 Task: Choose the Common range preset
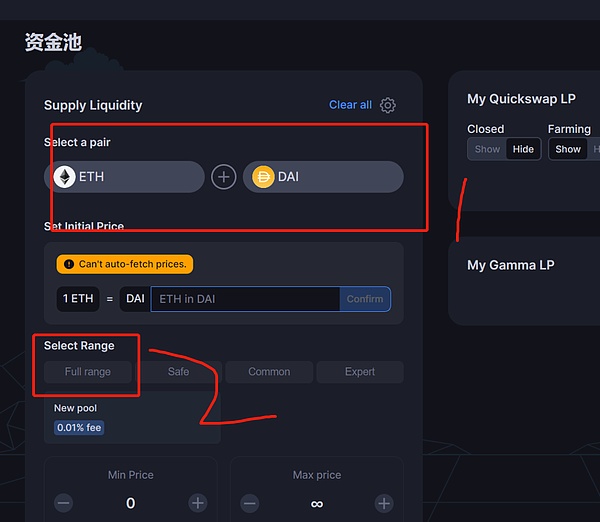pos(269,372)
